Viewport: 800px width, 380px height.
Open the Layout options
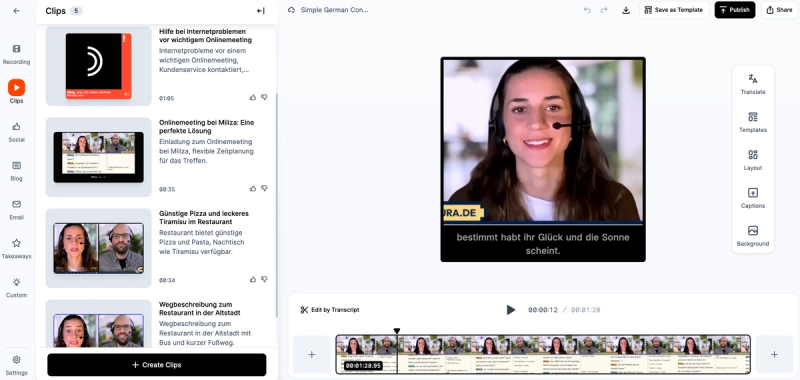[753, 160]
